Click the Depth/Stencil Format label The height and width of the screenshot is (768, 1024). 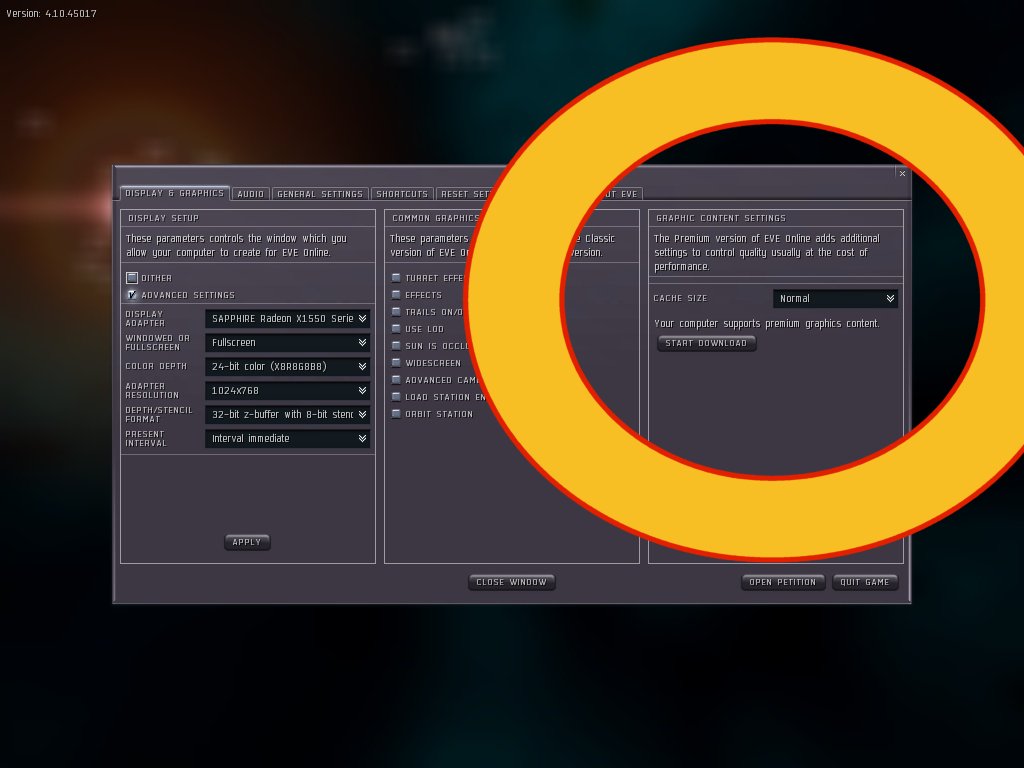(x=159, y=414)
